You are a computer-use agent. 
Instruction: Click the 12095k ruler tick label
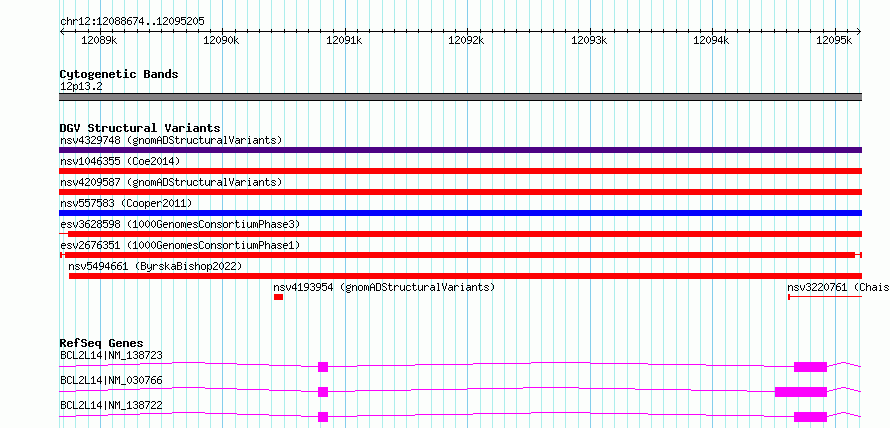click(x=834, y=41)
